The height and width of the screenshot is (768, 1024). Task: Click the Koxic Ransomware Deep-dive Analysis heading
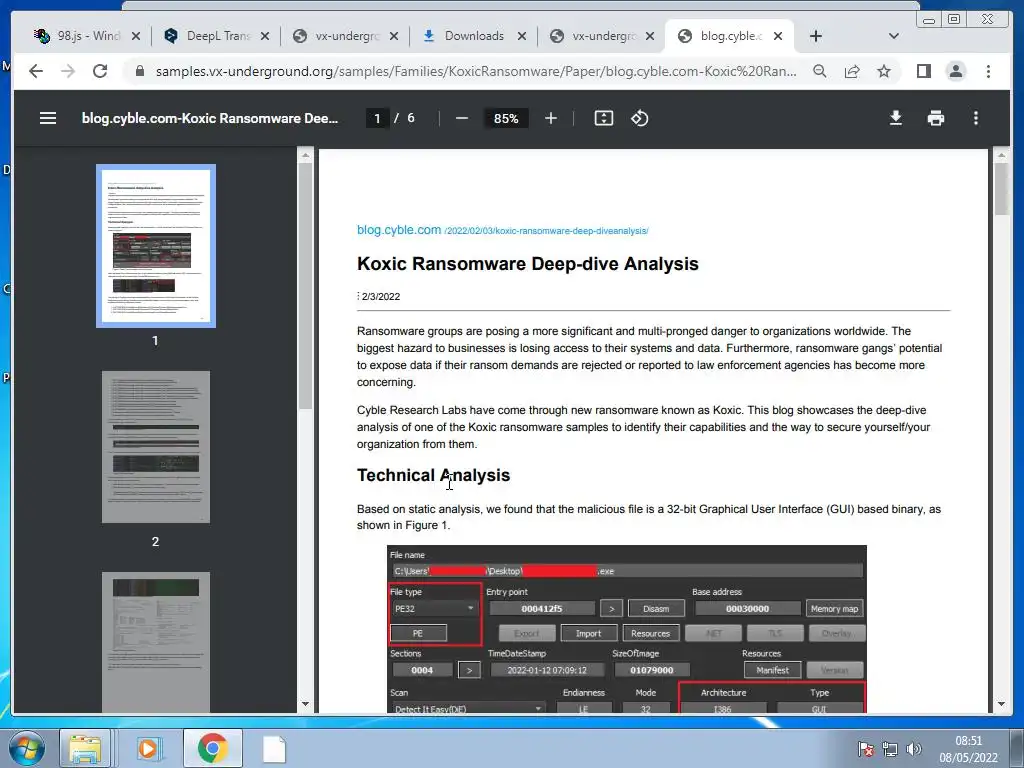528,264
